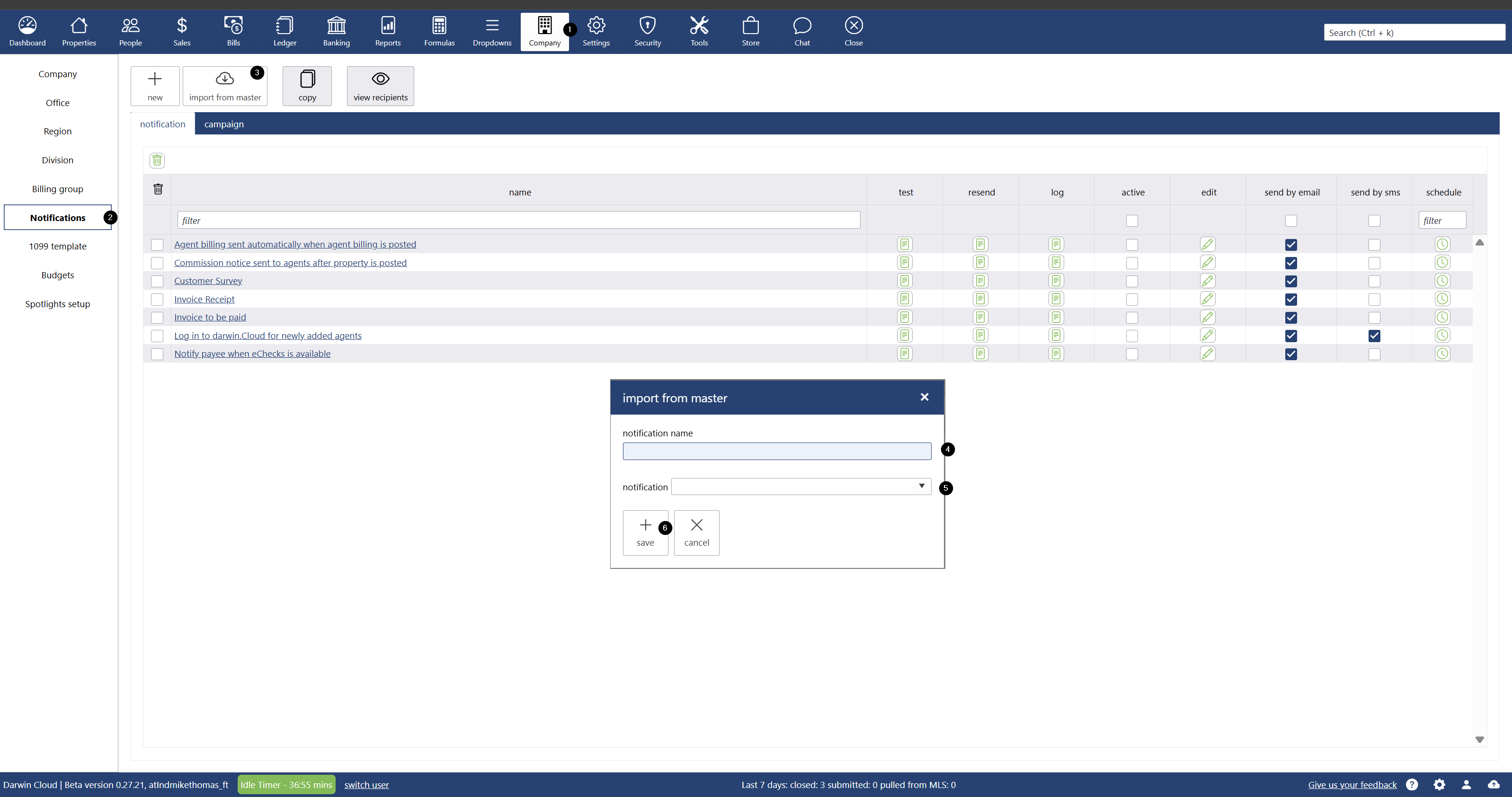Image resolution: width=1512 pixels, height=797 pixels.
Task: Select row checkbox for Commission notice
Action: [x=157, y=263]
